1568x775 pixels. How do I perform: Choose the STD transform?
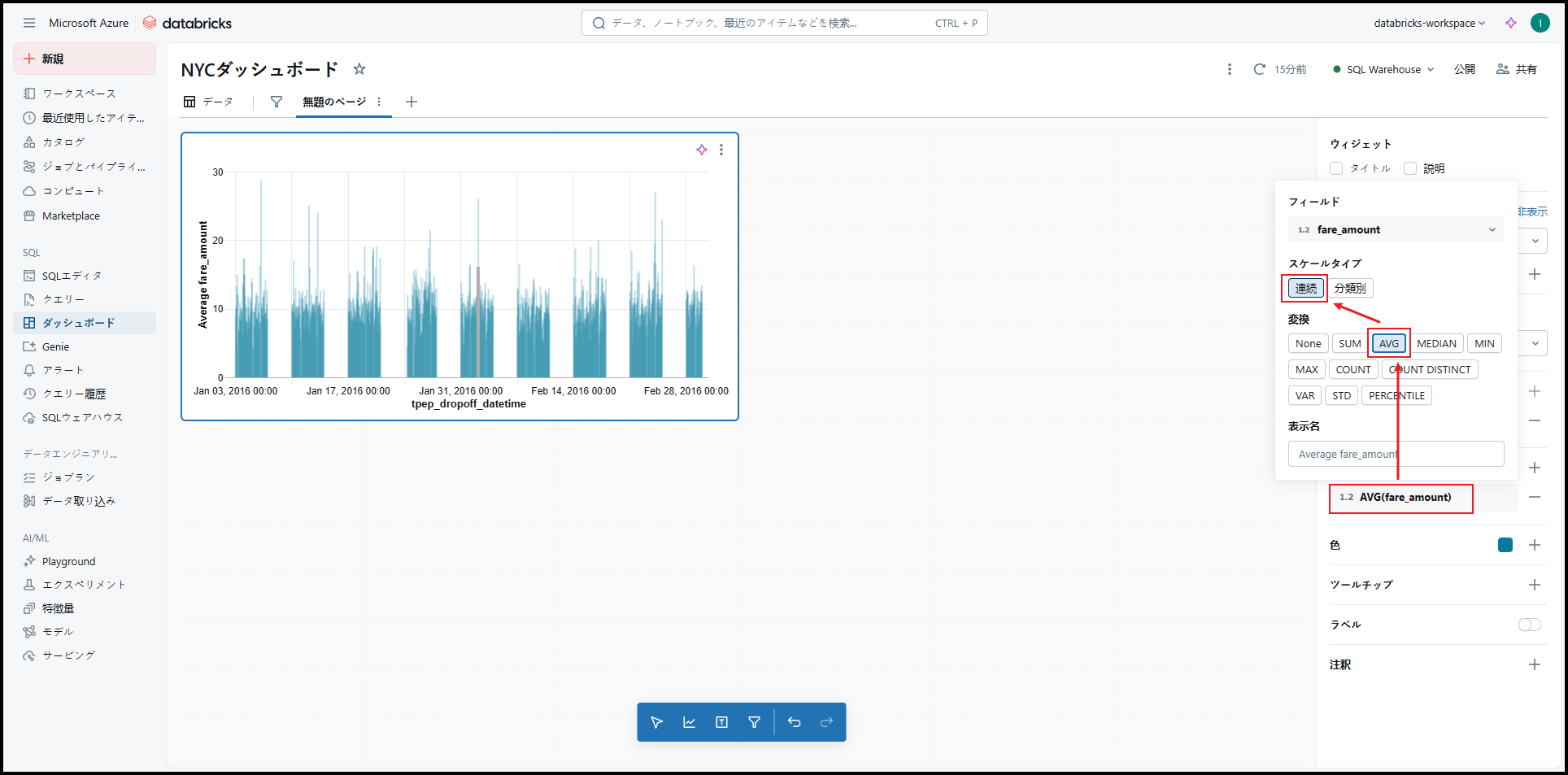point(1342,396)
